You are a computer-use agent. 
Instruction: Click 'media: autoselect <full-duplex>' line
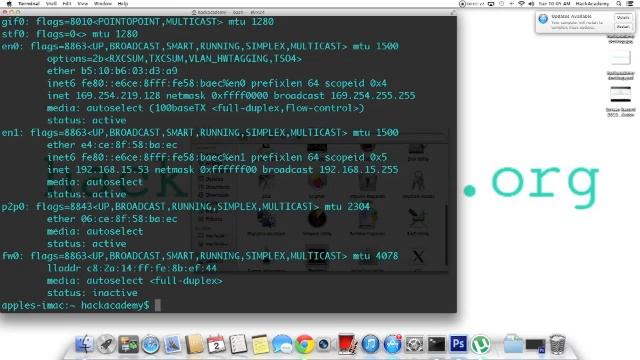pyautogui.click(x=135, y=281)
